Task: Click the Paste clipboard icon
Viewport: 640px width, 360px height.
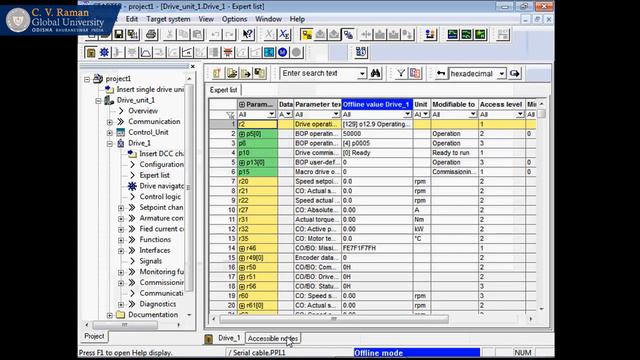Action: point(197,34)
